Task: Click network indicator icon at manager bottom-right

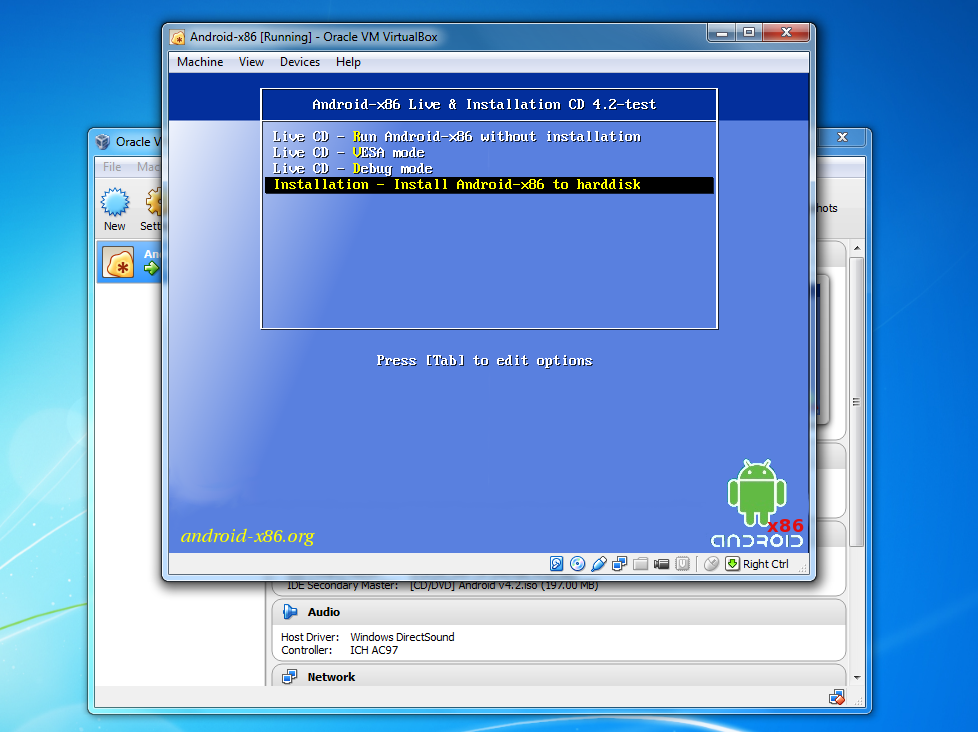Action: pos(836,697)
